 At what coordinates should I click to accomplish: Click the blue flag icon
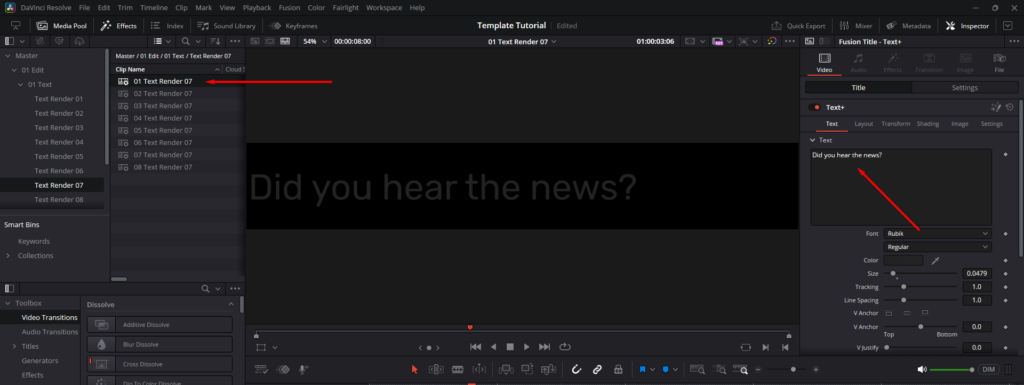pos(643,369)
